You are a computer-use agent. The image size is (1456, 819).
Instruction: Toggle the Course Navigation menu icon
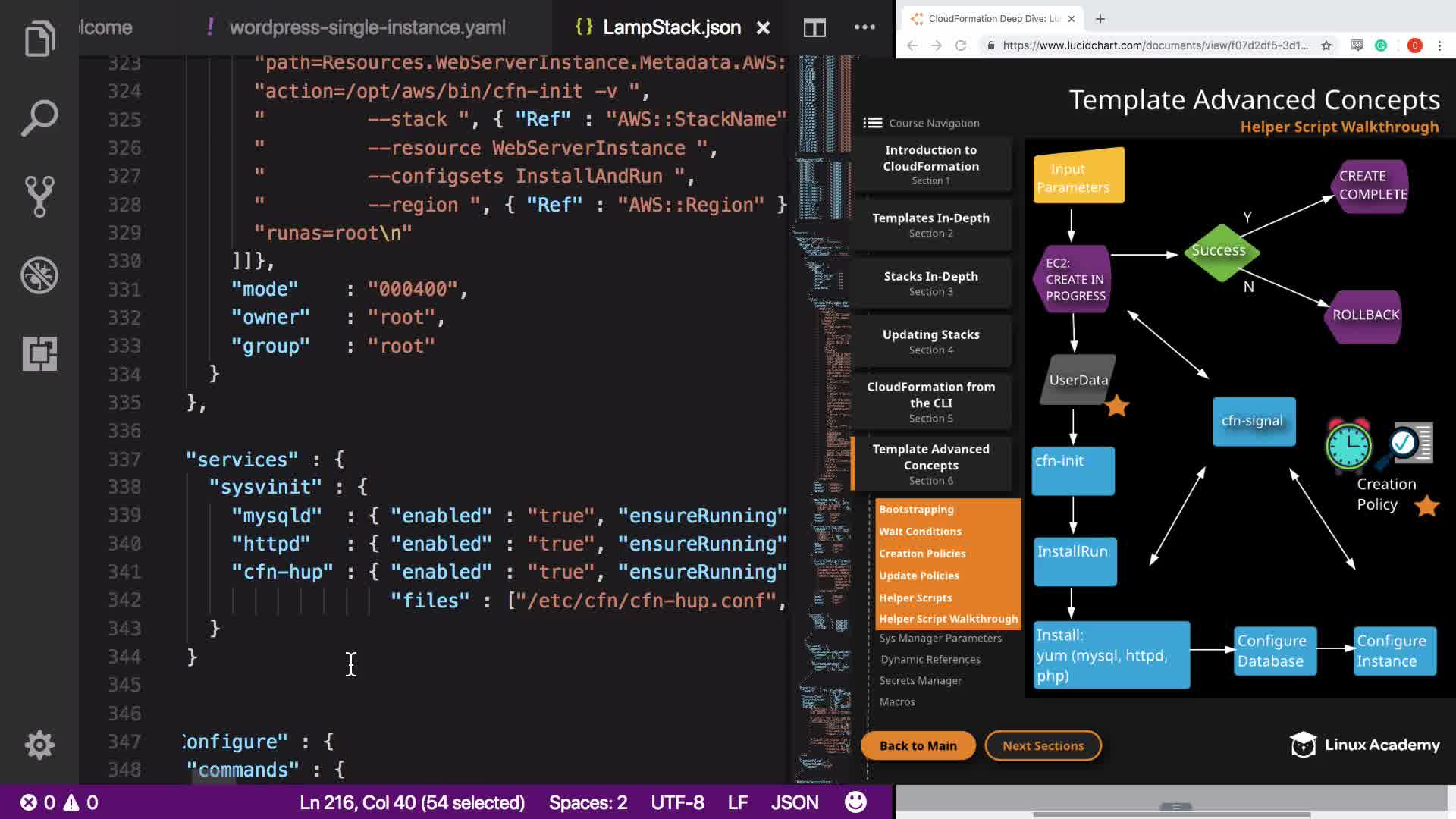(873, 123)
